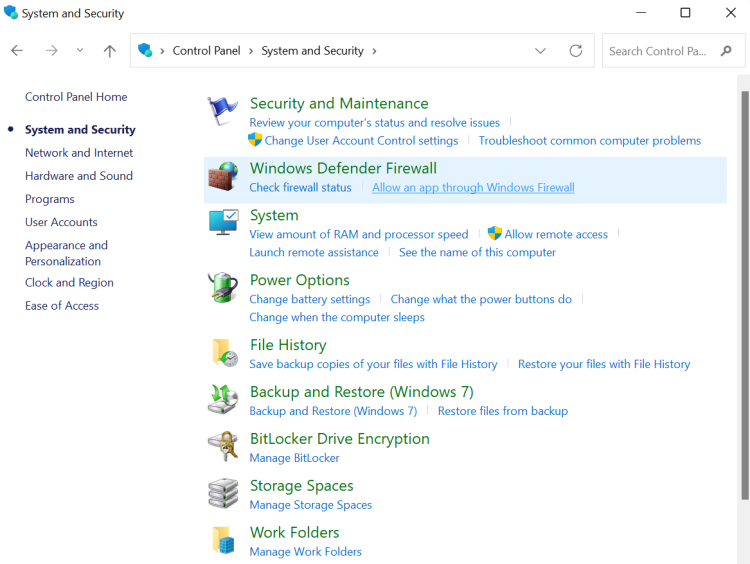Click the Power Options battery icon
The image size is (750, 564).
[223, 288]
